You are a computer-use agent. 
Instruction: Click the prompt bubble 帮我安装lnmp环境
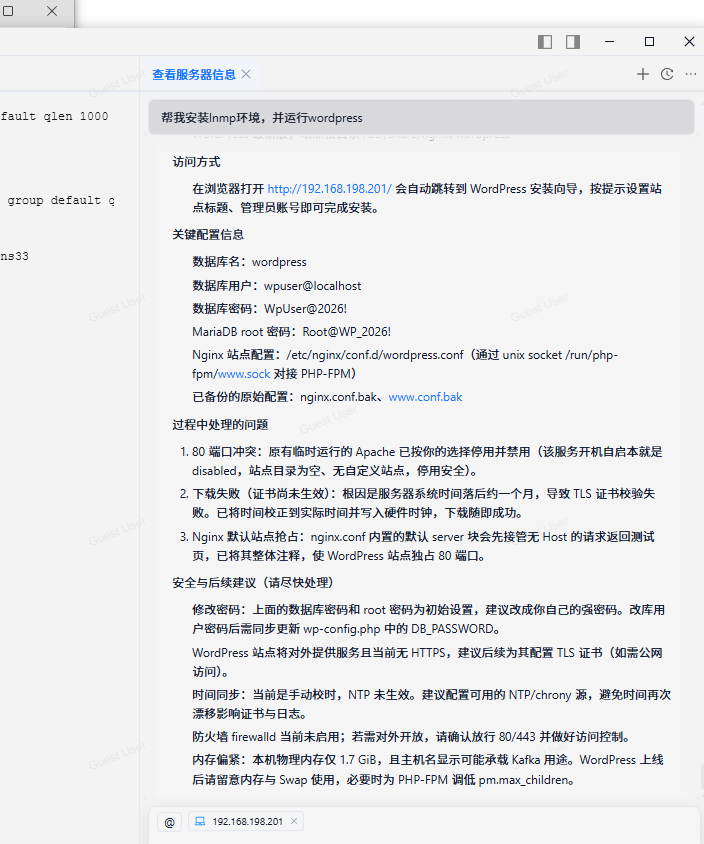coord(421,117)
